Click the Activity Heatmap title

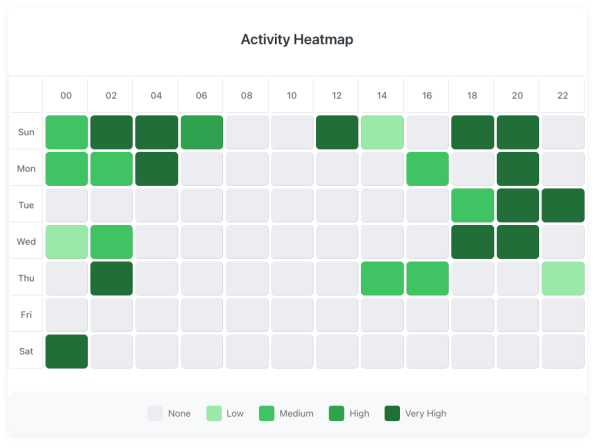point(297,40)
